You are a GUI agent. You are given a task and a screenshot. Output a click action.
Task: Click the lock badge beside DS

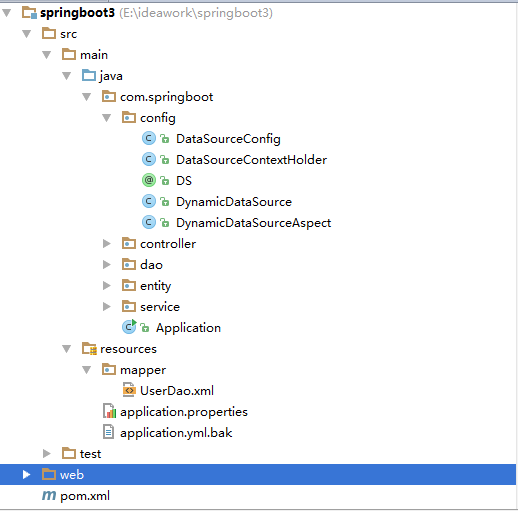(x=165, y=181)
